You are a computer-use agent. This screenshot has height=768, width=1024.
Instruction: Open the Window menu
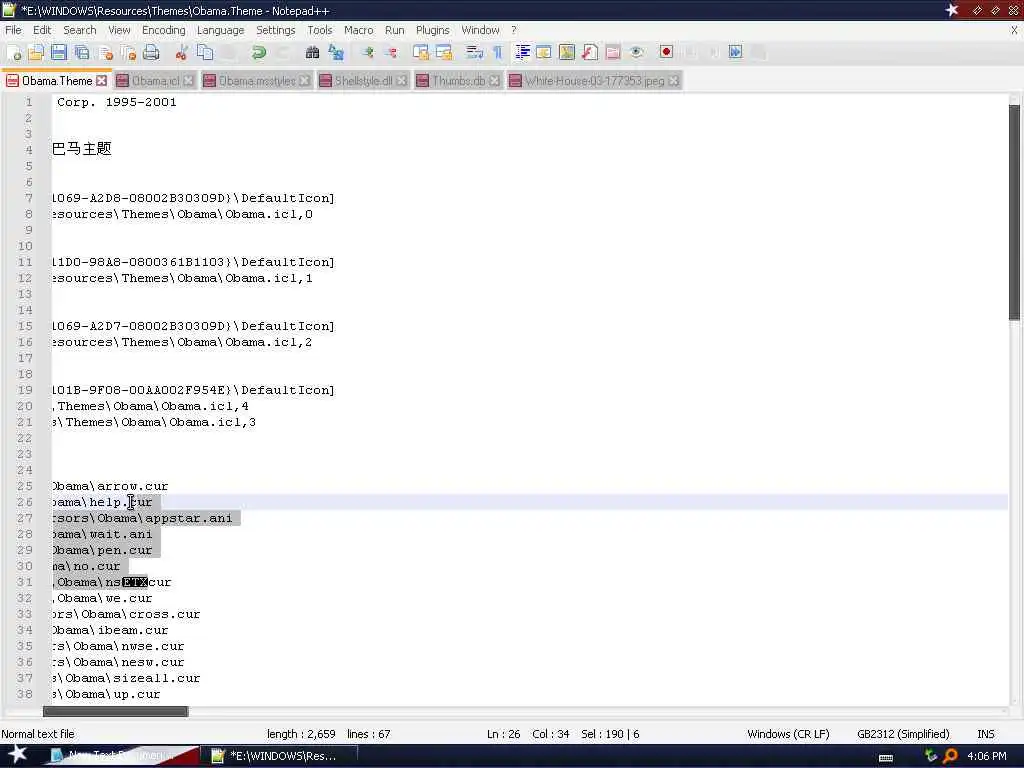click(480, 30)
